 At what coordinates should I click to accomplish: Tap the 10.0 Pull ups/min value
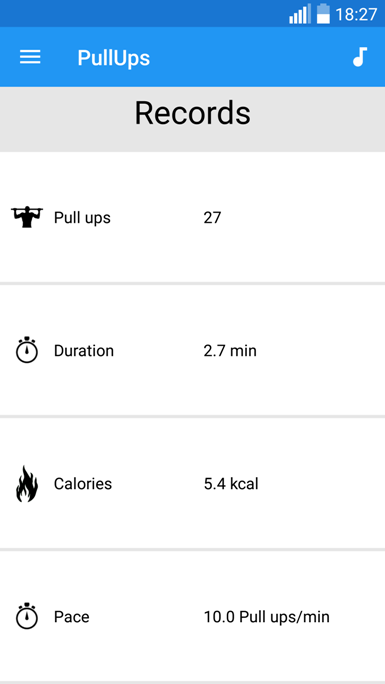(266, 617)
